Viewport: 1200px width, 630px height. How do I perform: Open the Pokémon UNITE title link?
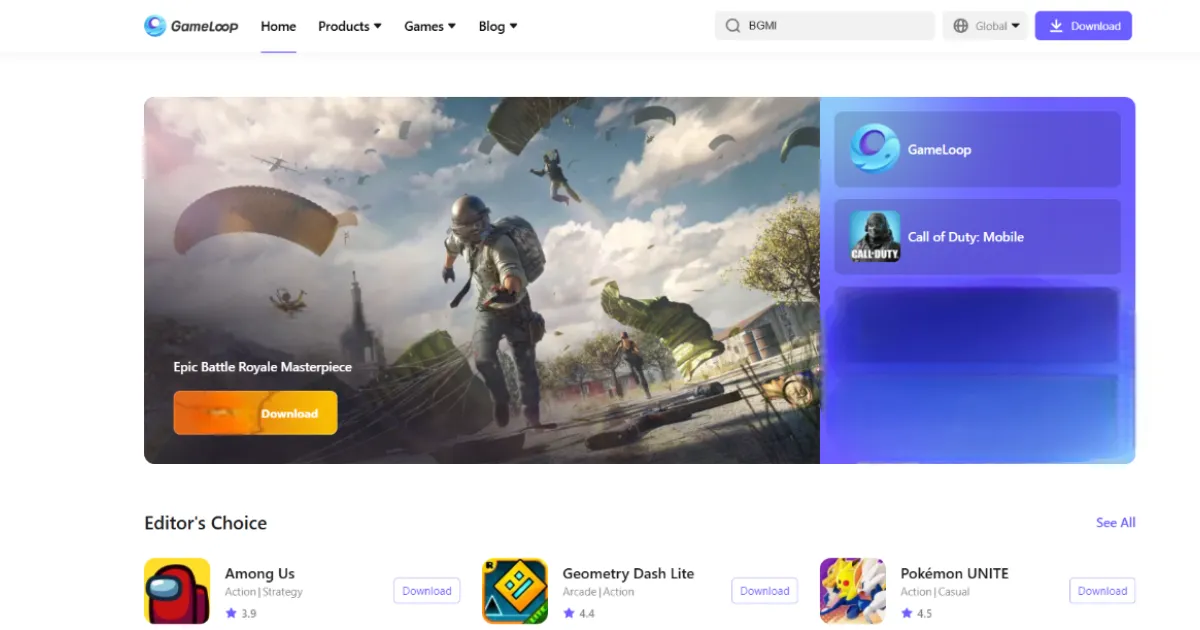tap(955, 573)
